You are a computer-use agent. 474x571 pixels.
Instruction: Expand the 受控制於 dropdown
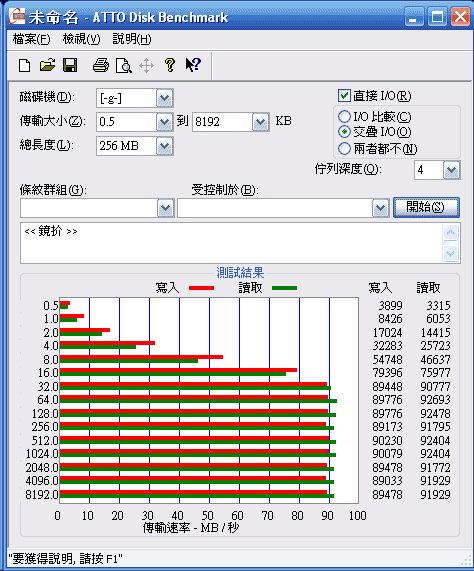[x=381, y=208]
